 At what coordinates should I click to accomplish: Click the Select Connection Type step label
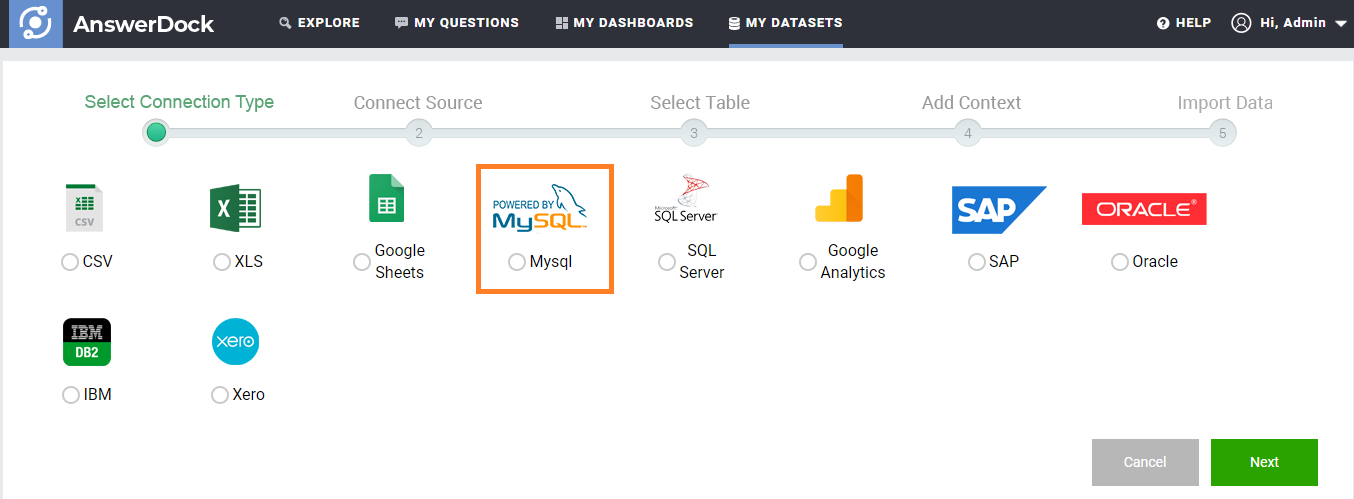pos(179,102)
